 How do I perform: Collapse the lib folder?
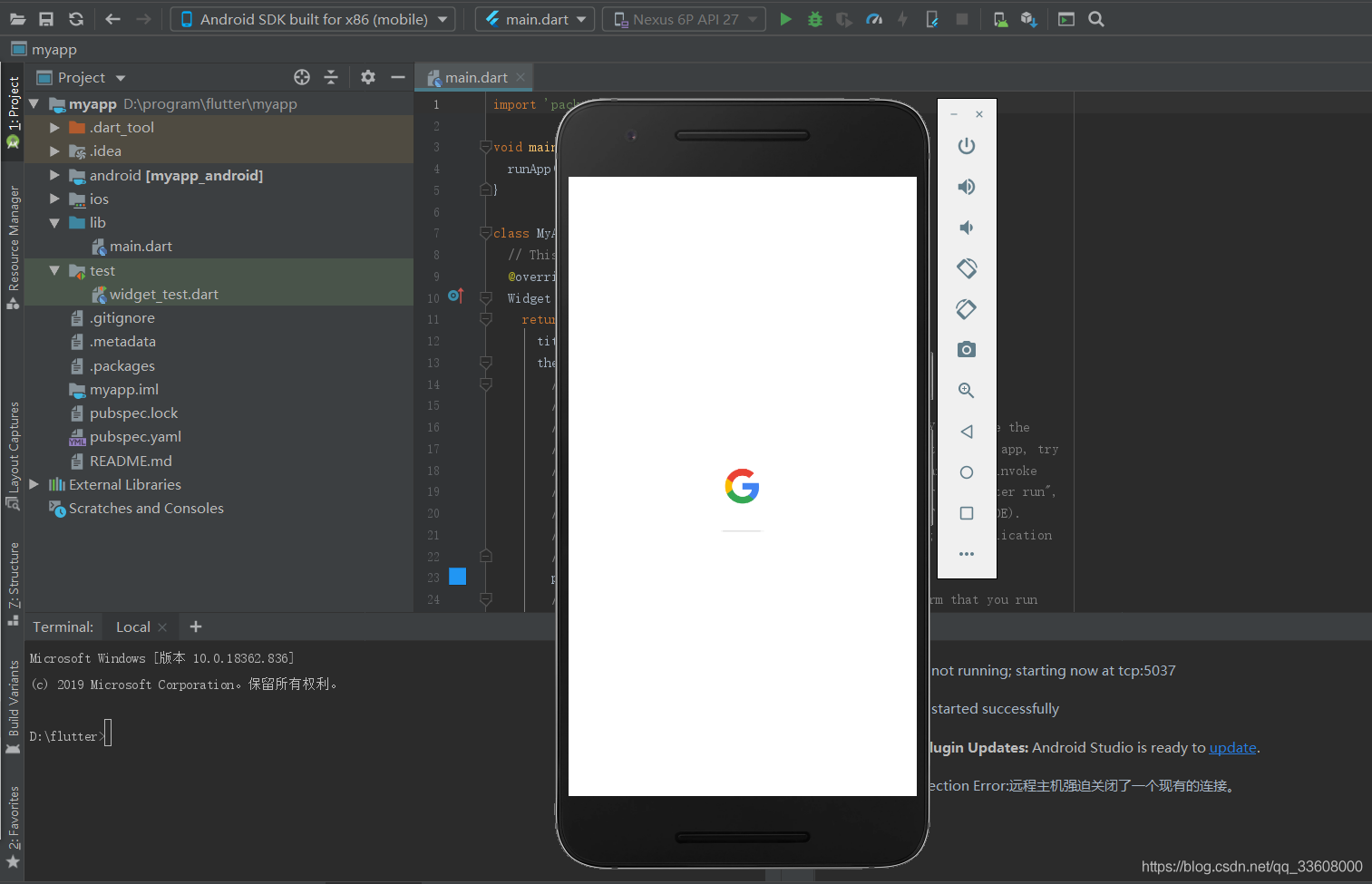tap(54, 223)
